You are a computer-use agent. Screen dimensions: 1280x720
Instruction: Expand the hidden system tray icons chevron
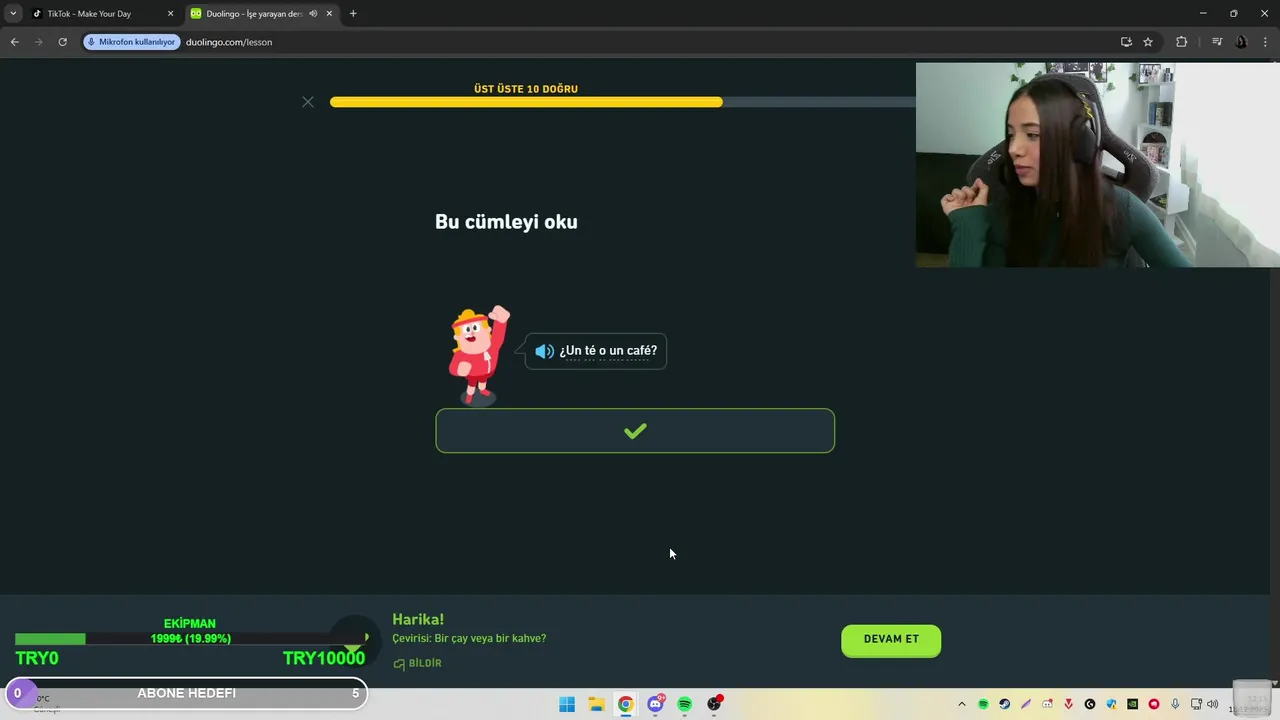click(x=962, y=705)
